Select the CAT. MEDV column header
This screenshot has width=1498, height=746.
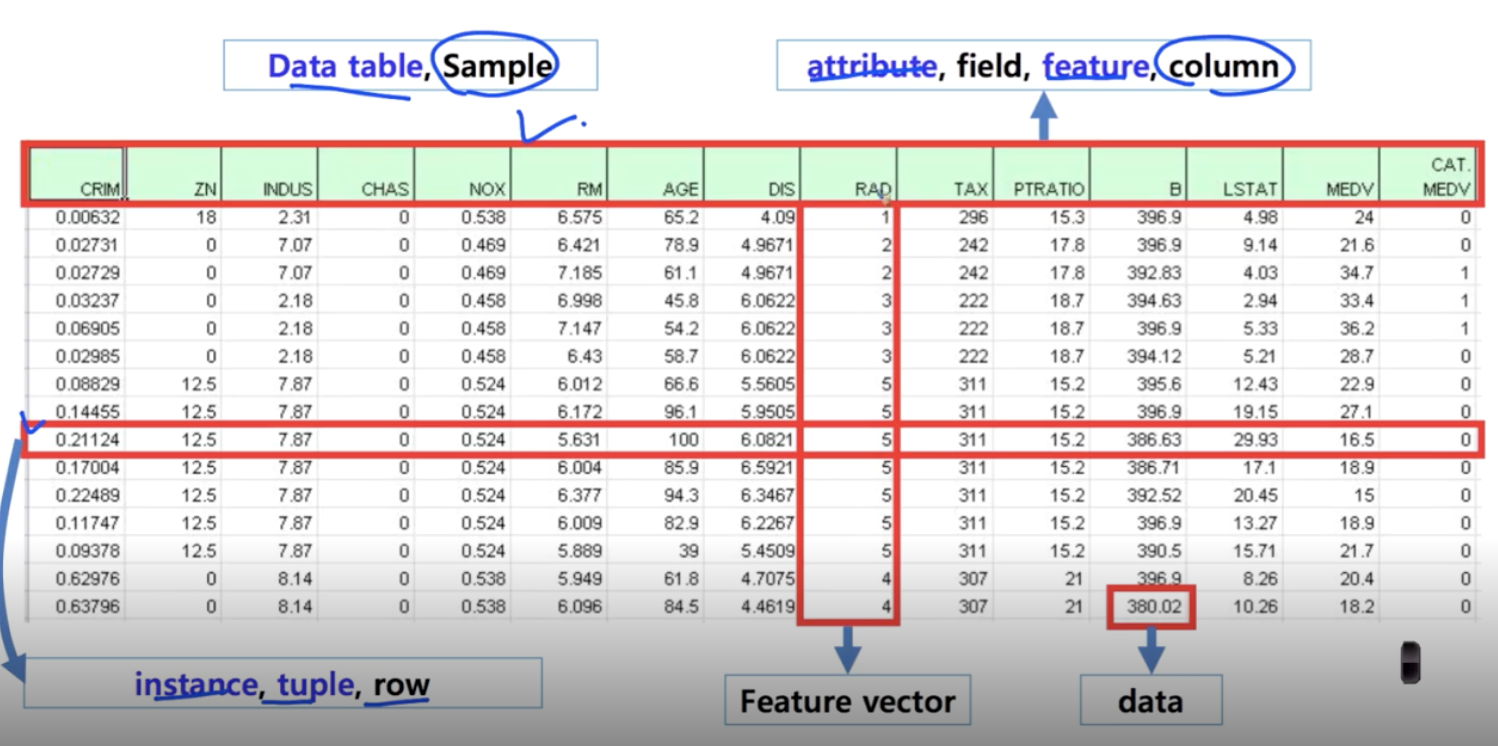(x=1427, y=175)
